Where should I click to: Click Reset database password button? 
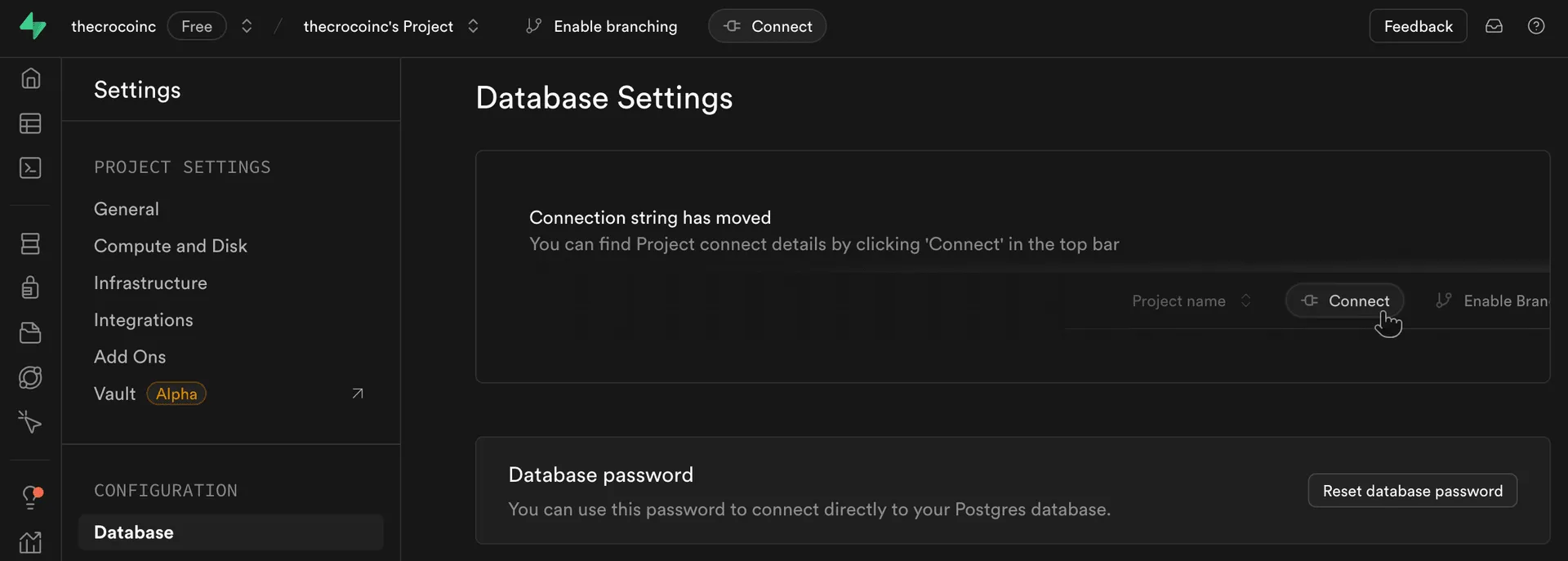pos(1412,491)
